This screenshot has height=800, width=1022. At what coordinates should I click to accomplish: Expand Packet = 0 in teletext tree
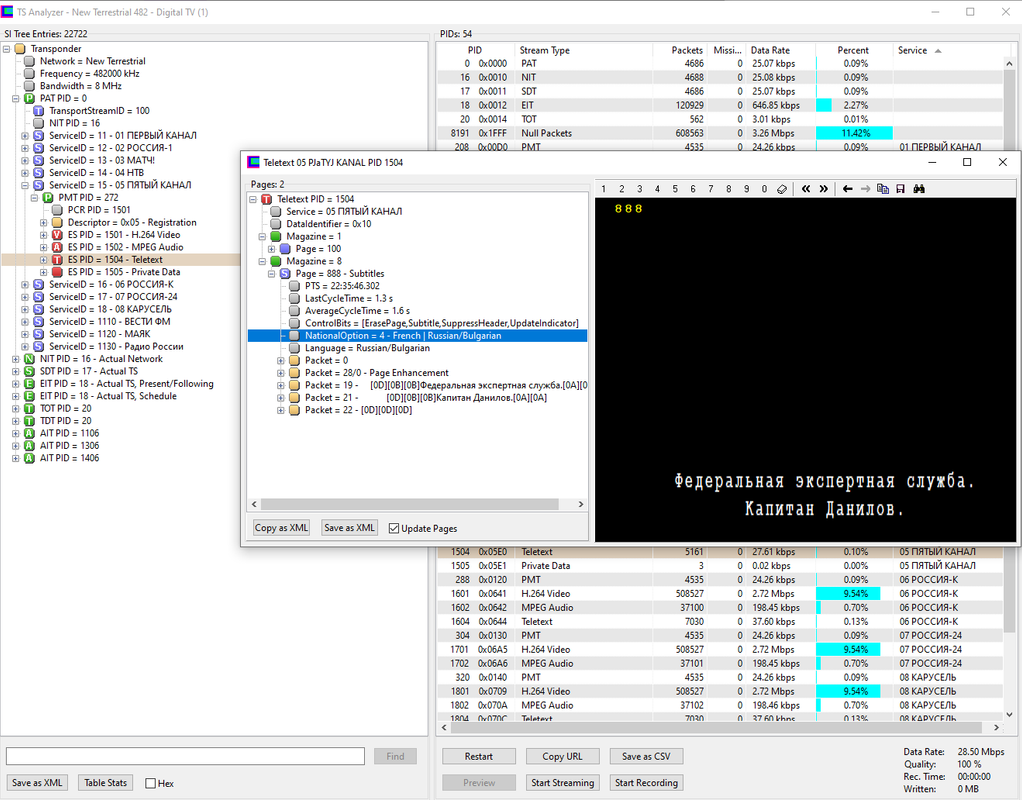[280, 360]
